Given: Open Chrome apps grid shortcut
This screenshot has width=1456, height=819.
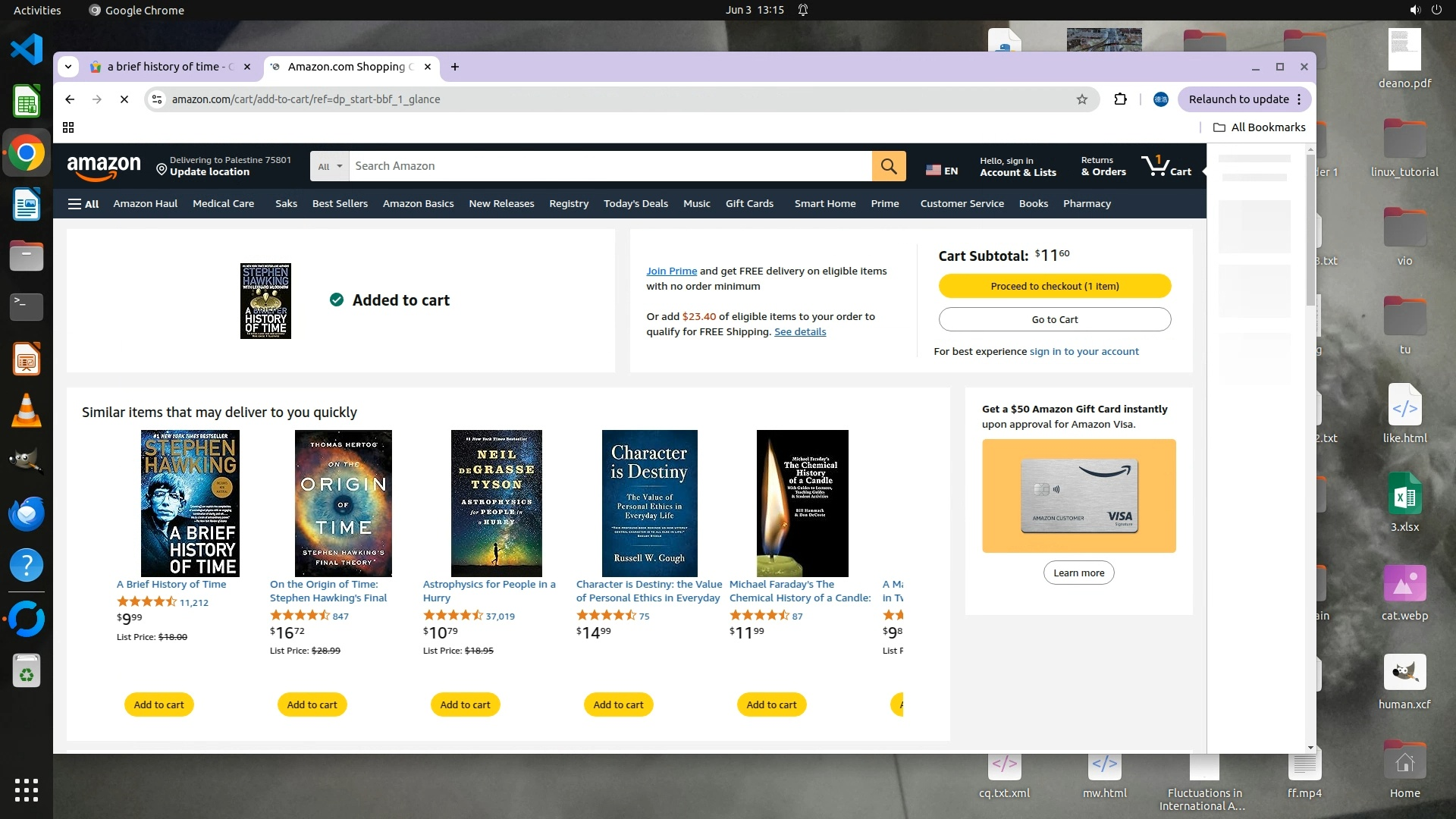Looking at the screenshot, I should [68, 127].
